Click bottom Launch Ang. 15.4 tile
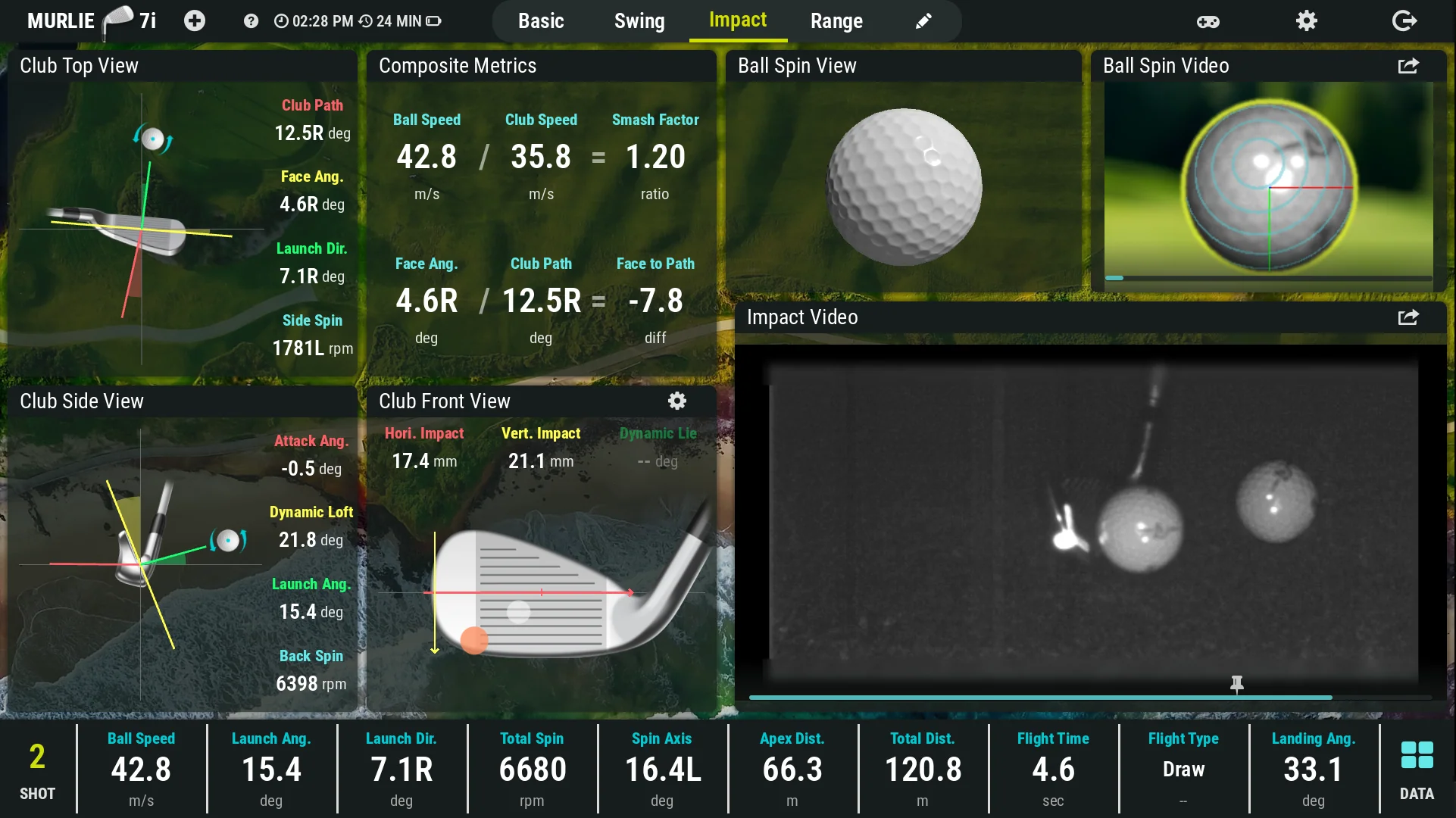 click(271, 770)
